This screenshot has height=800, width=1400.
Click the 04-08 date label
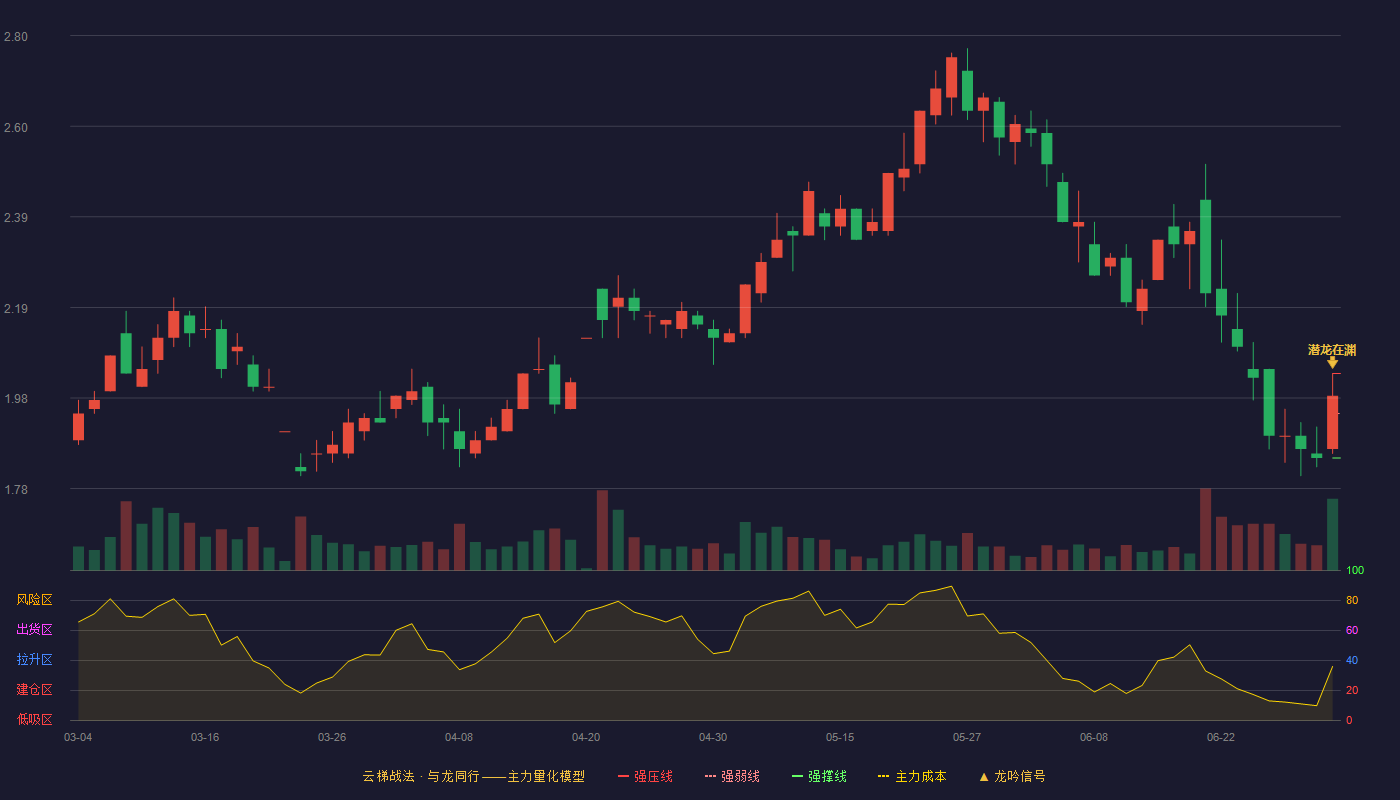tap(459, 737)
